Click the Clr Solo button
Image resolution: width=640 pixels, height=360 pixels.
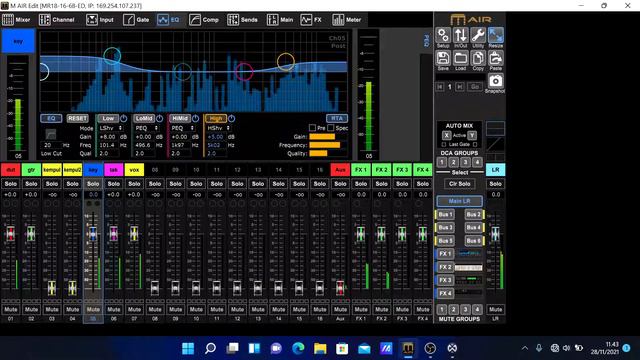[x=460, y=184]
